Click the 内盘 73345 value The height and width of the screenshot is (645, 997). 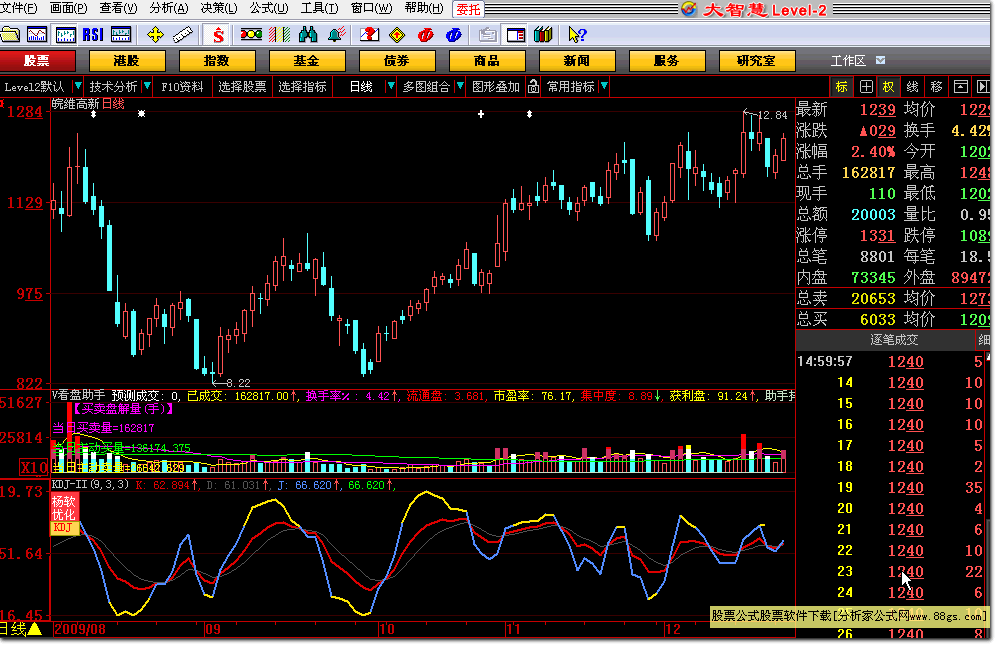(x=873, y=277)
